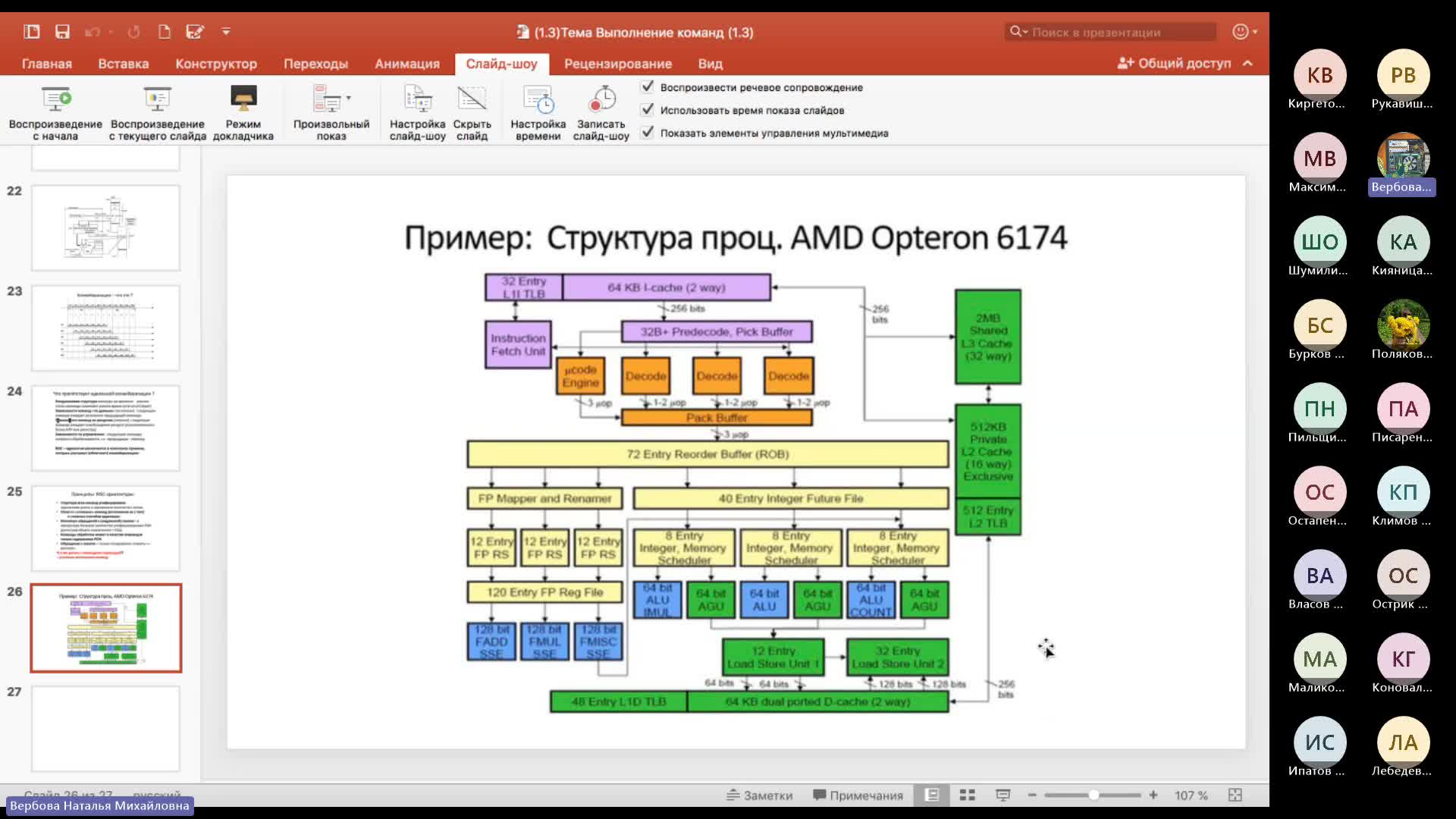Select slide 25 thumbnail
This screenshot has height=819, width=1456.
coord(105,528)
